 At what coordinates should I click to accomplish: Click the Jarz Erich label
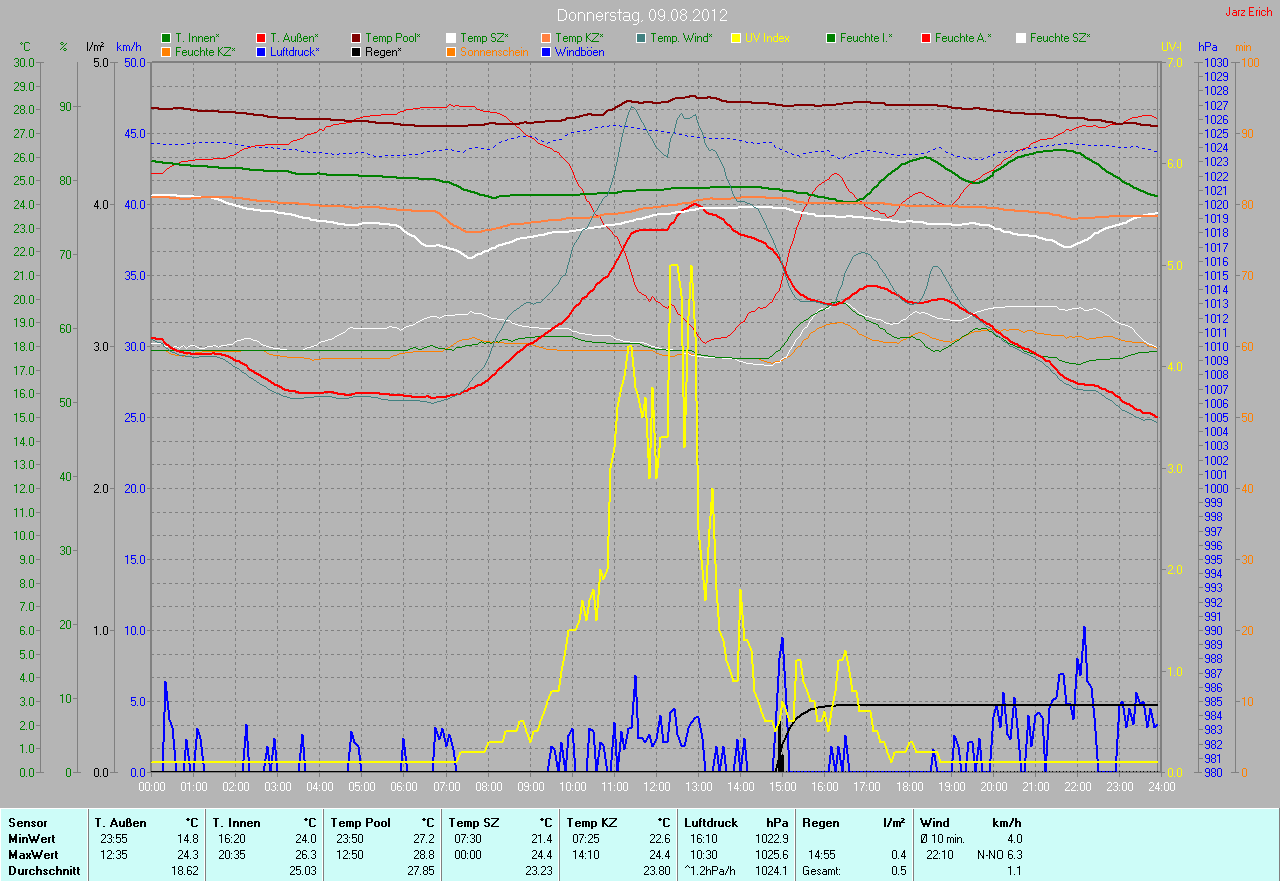(x=1248, y=12)
